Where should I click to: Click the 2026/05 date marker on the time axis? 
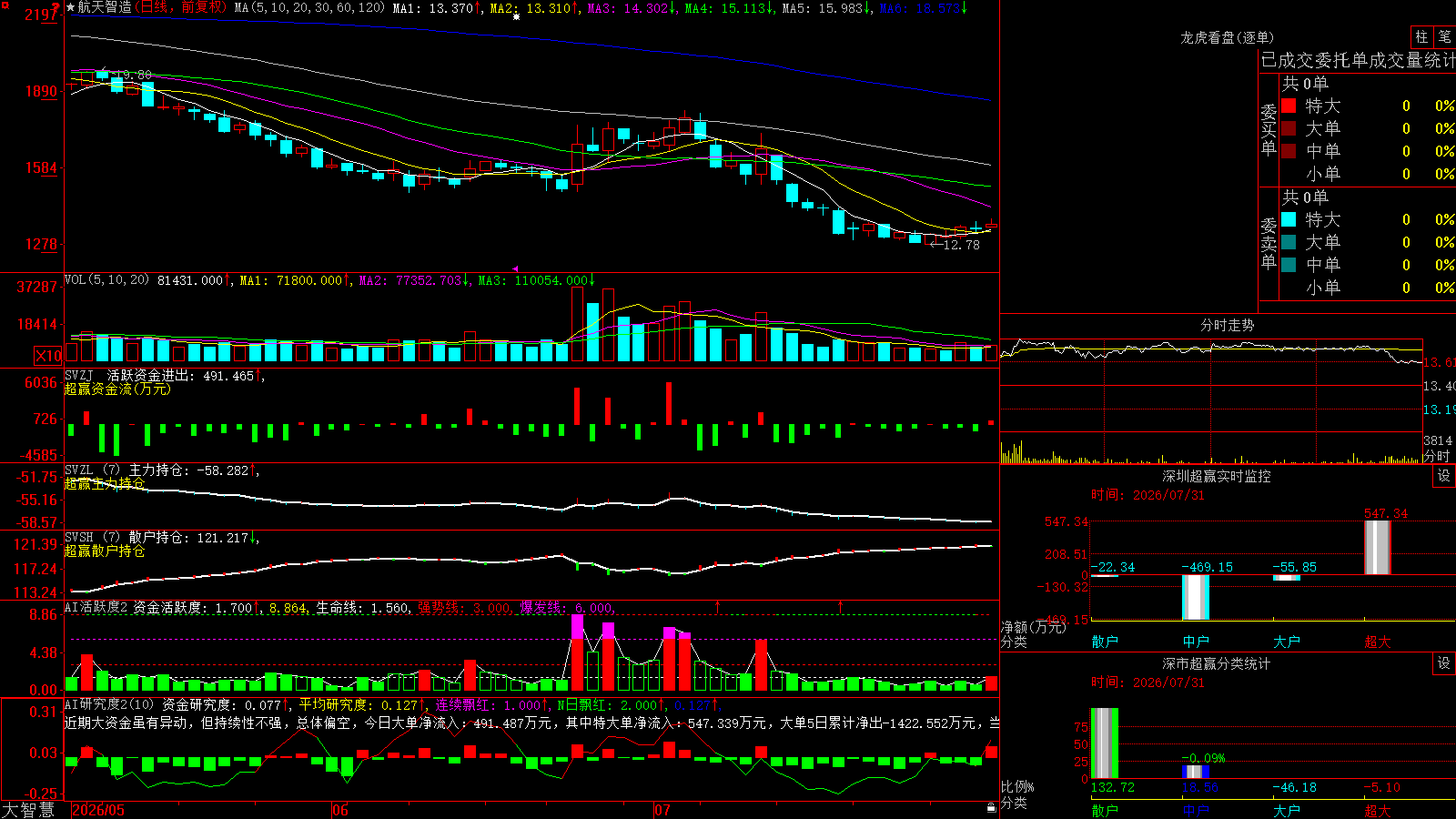(98, 810)
